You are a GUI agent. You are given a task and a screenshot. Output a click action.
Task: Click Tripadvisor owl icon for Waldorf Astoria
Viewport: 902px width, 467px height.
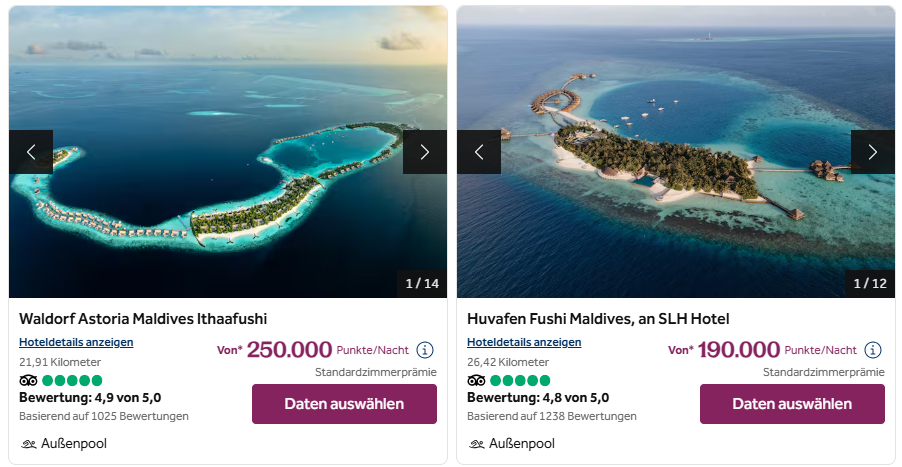point(28,380)
